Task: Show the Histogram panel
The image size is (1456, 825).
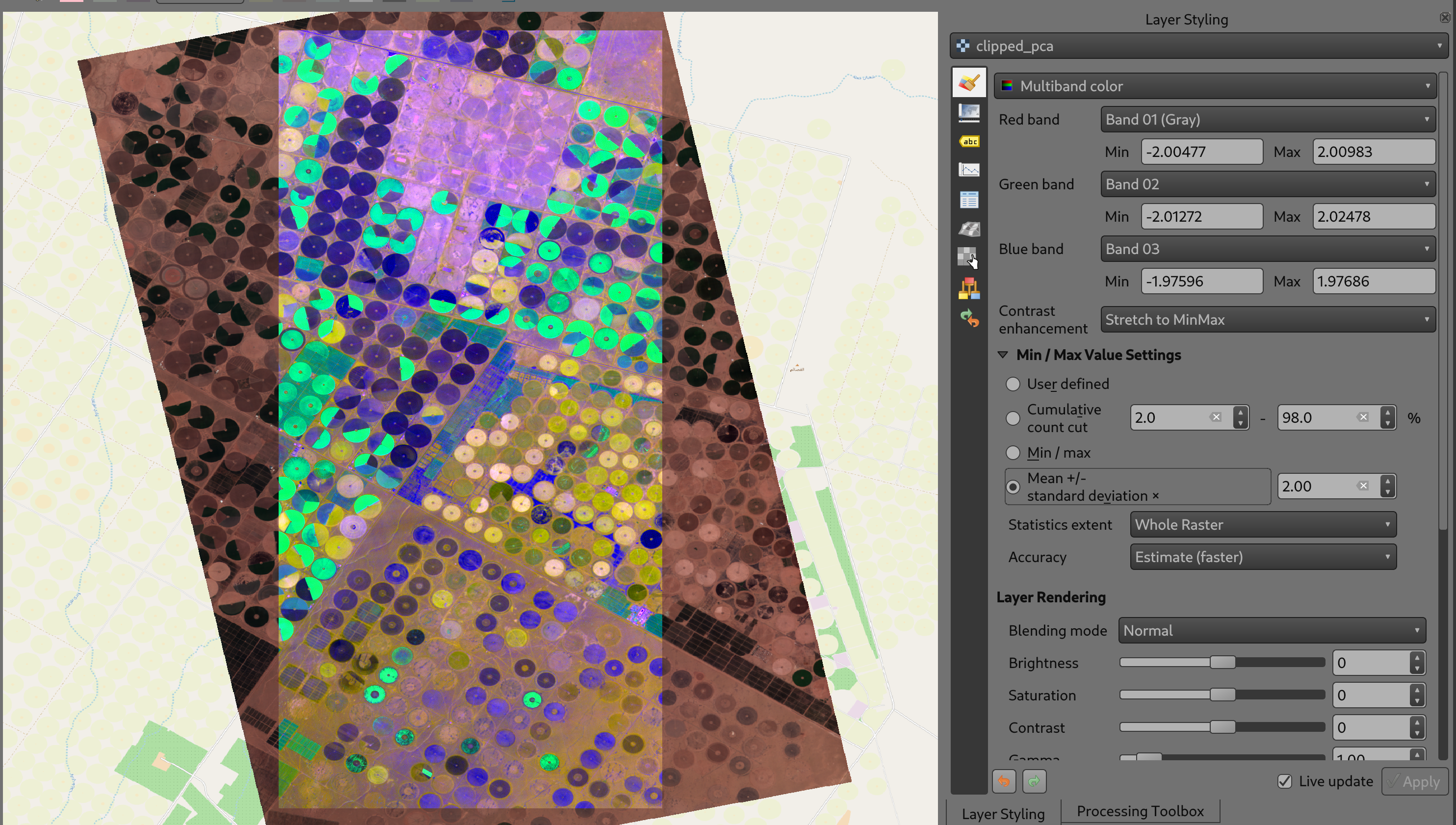Action: (969, 169)
